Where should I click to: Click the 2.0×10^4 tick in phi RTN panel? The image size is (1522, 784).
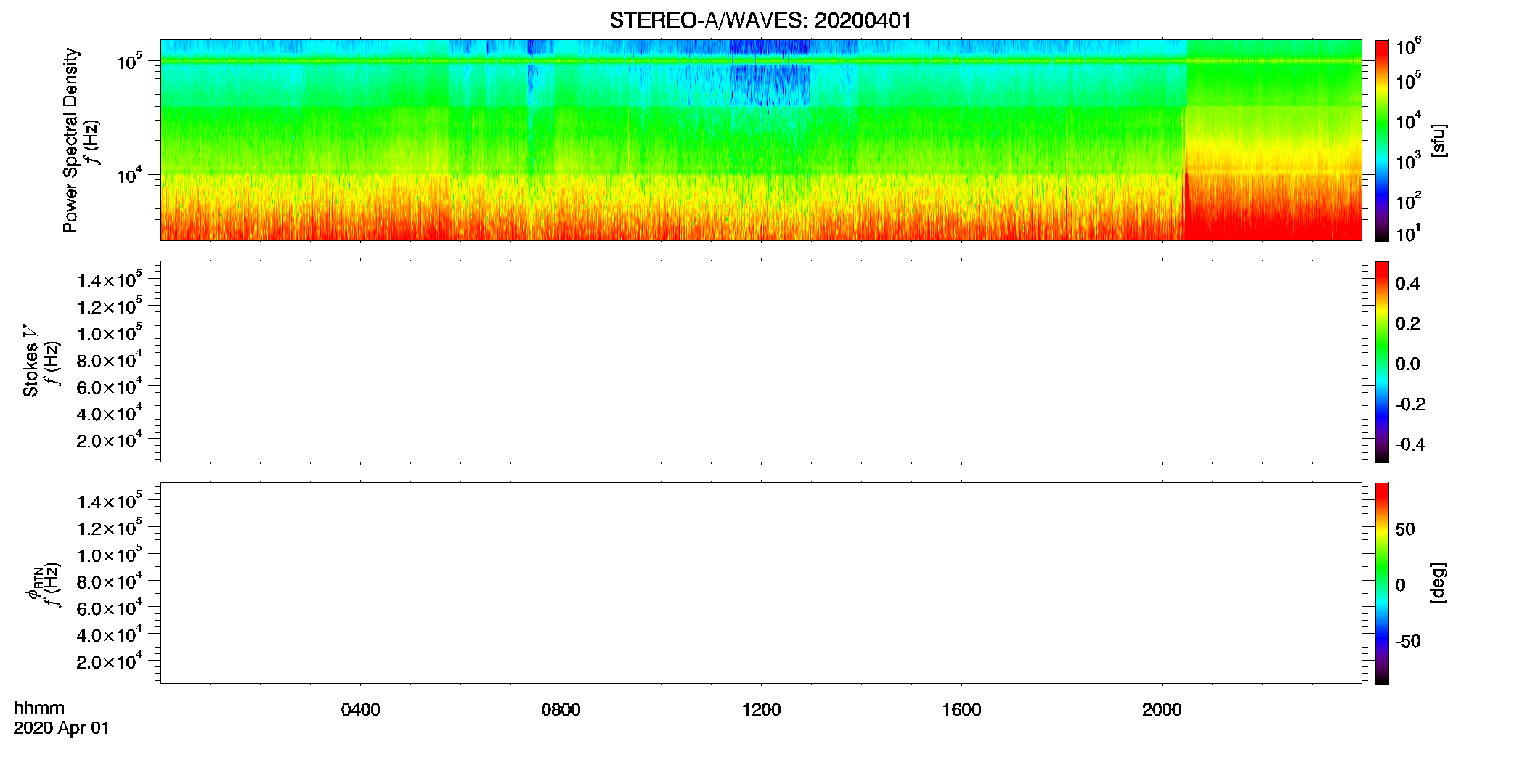click(110, 661)
